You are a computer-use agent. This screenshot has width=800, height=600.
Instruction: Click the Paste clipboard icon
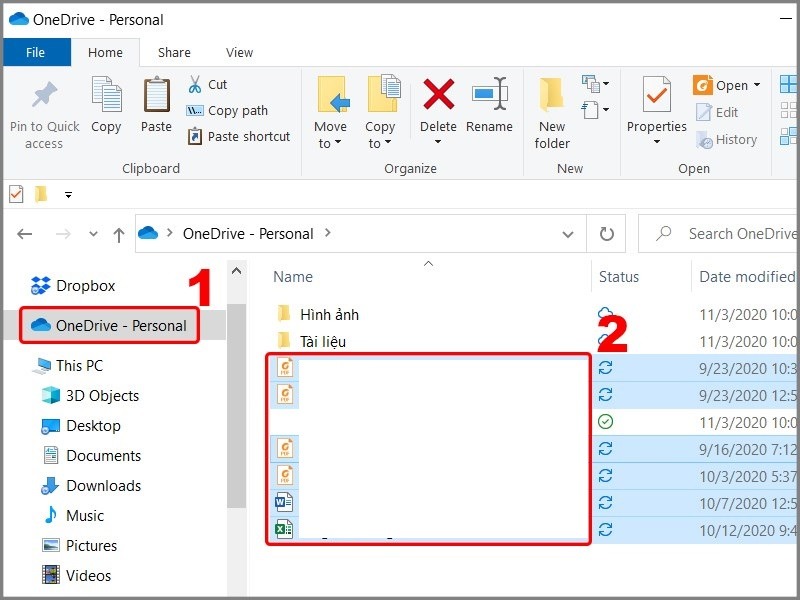[156, 94]
